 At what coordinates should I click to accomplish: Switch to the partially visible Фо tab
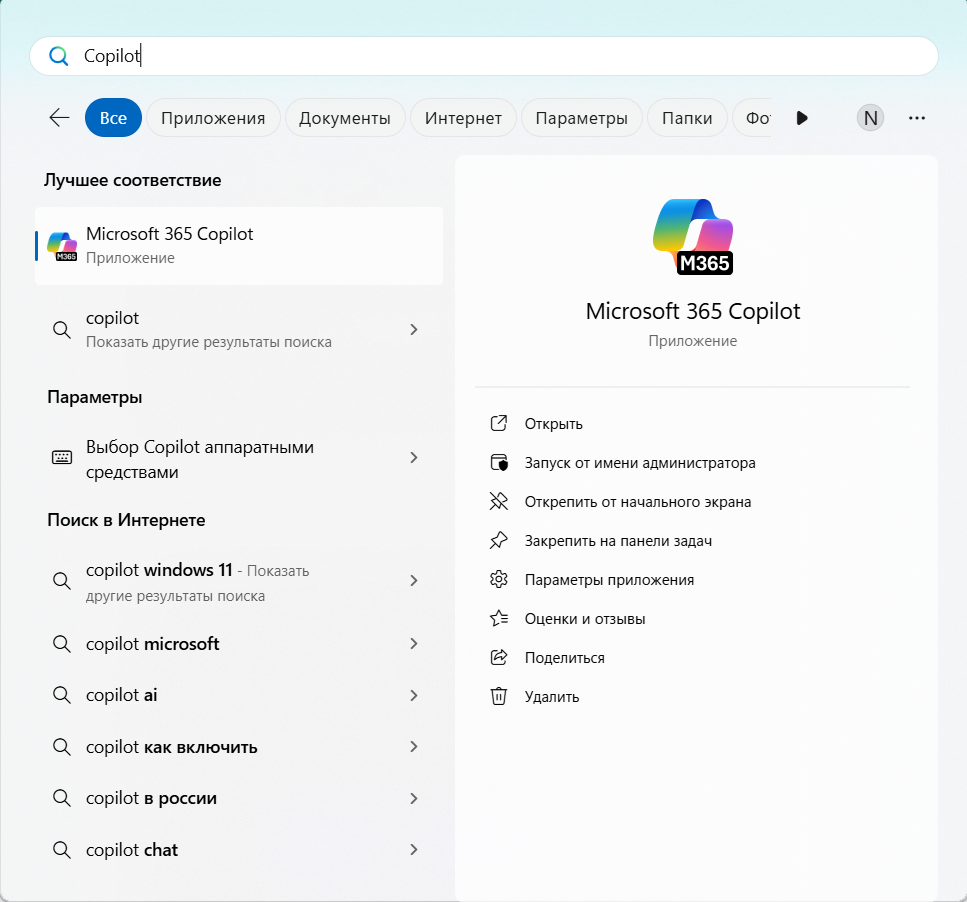(754, 118)
